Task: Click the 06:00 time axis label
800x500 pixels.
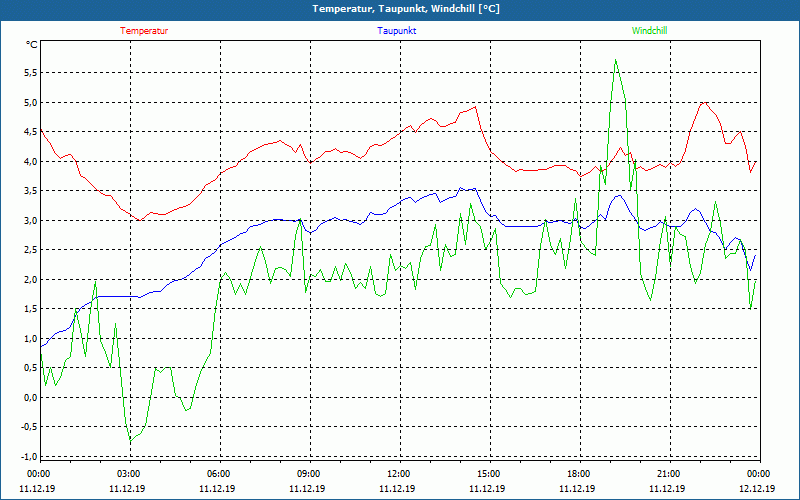Action: pyautogui.click(x=219, y=474)
